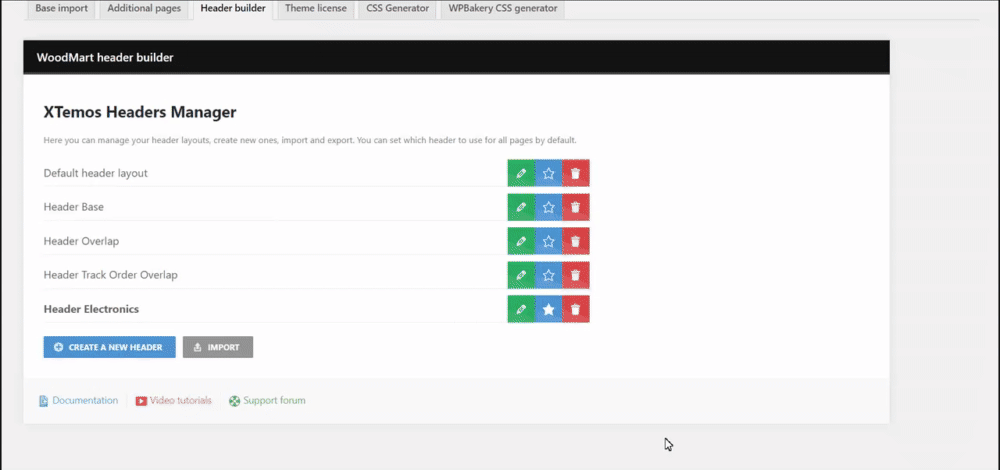Open the Theme license tab

316,9
